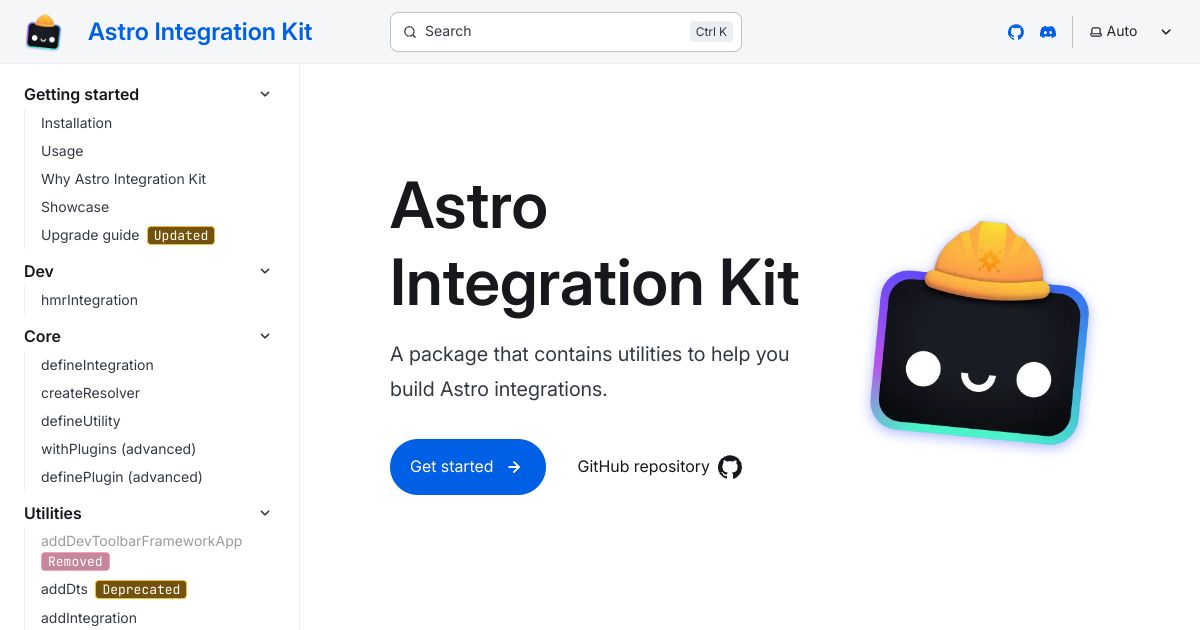Open the Usage page
Image resolution: width=1200 pixels, height=630 pixels.
click(x=62, y=151)
